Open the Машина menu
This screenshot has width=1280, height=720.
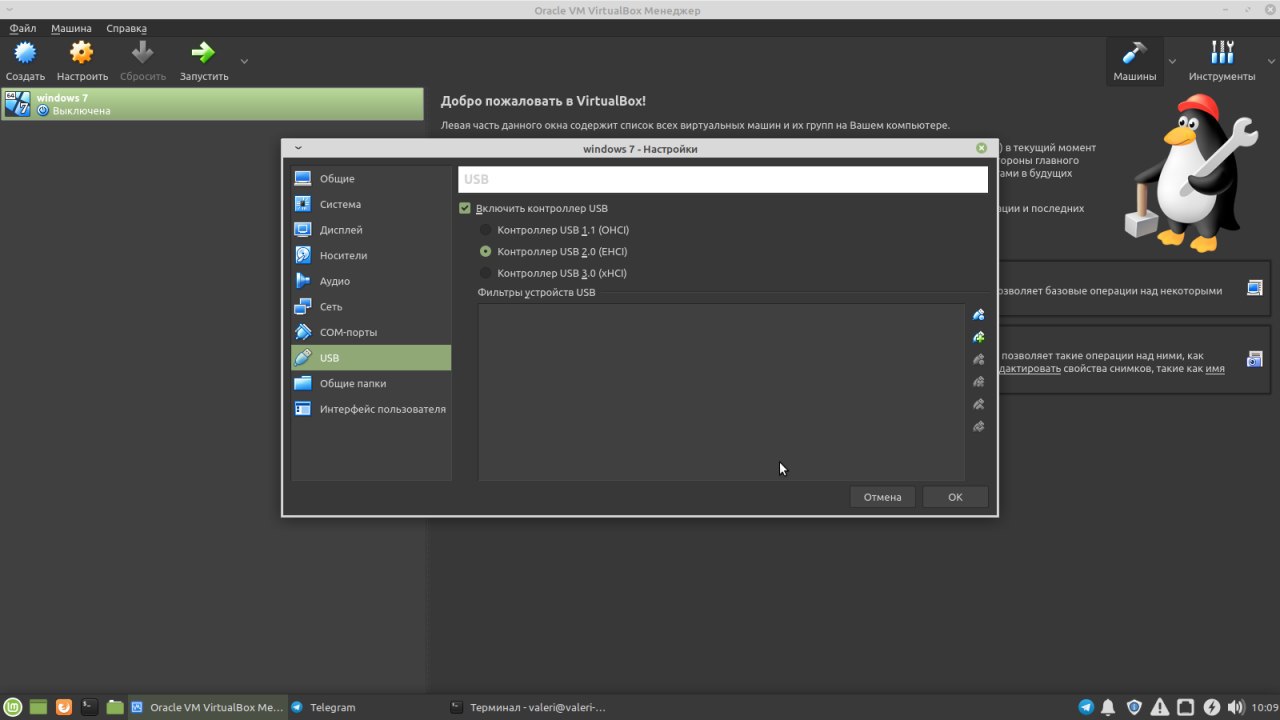tap(71, 29)
